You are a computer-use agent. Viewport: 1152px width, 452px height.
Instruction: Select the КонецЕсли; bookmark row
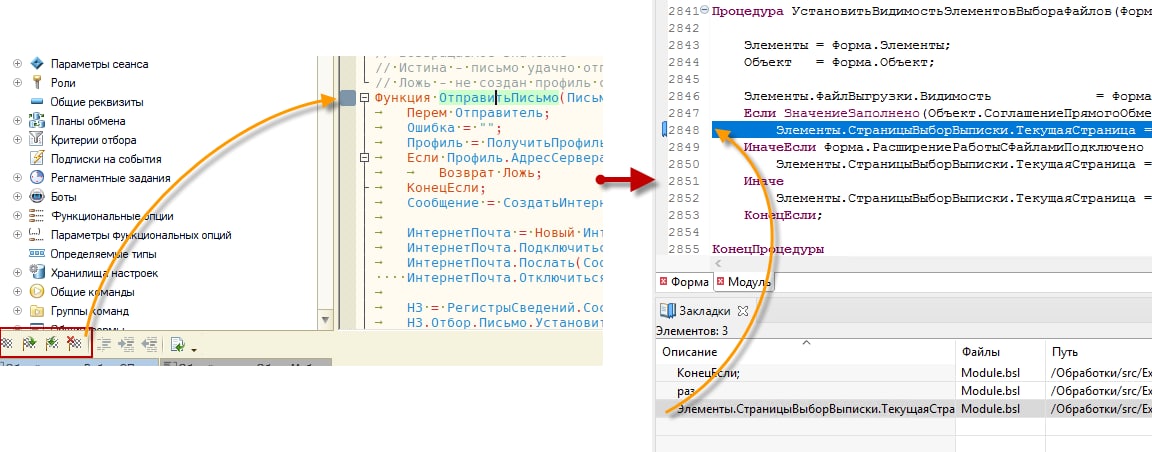tap(904, 373)
